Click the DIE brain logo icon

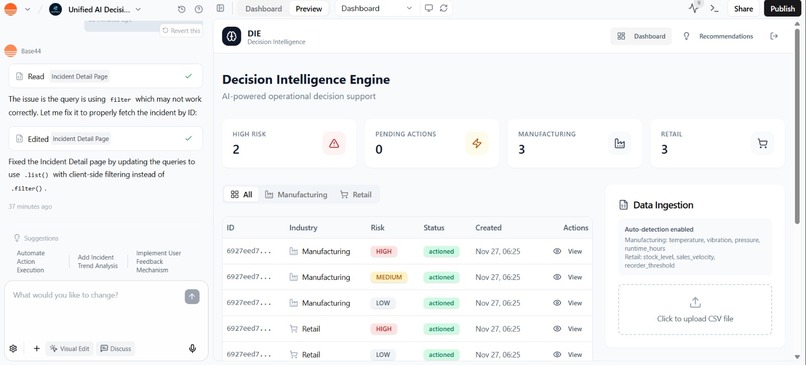(231, 36)
